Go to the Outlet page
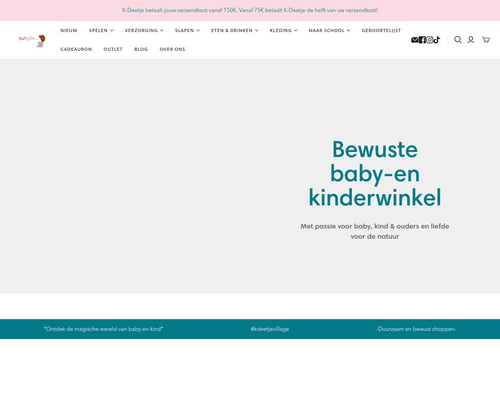This screenshot has width=500, height=400. click(113, 49)
